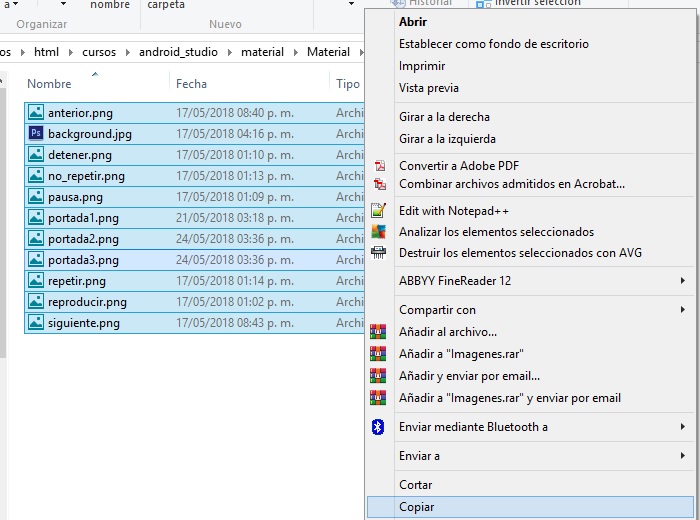The image size is (700, 520).
Task: Go to the html breadcrumb folder
Action: click(46, 52)
